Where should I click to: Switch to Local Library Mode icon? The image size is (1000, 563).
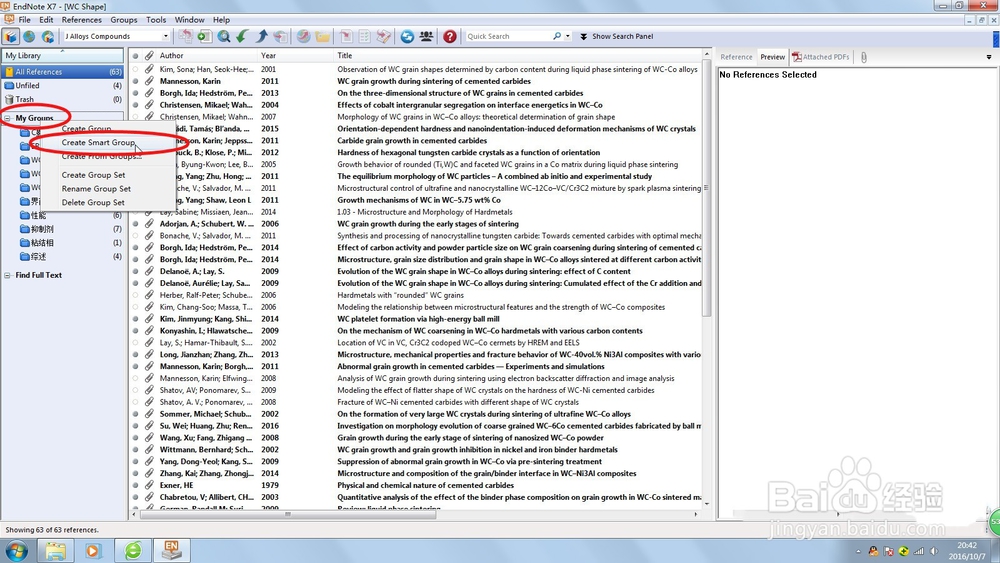click(x=10, y=36)
